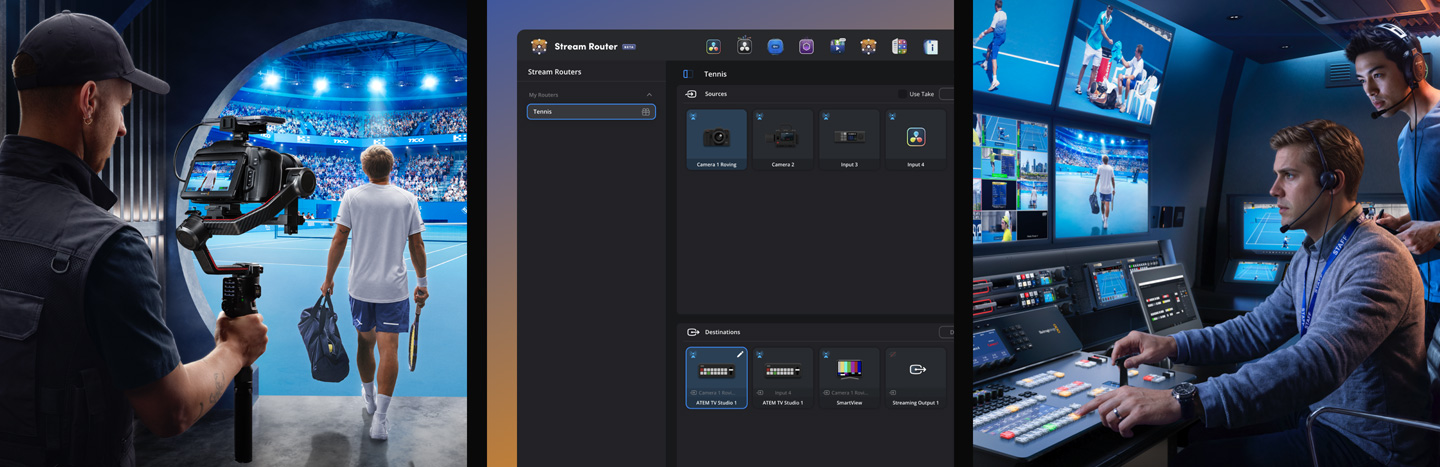The image size is (1440, 467).
Task: Click routed-source icon on Streaming Output 1 card
Action: pos(892,393)
